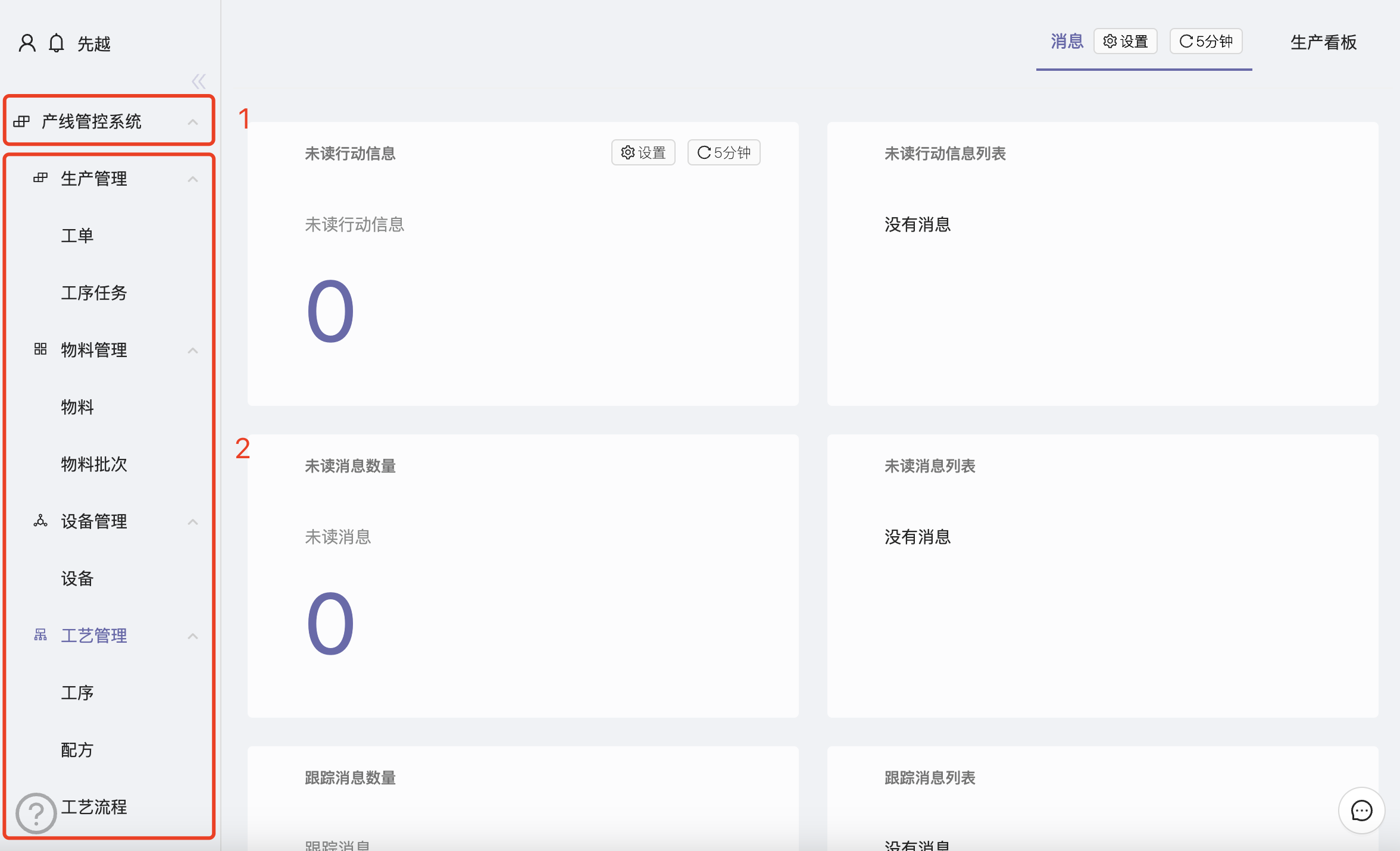The height and width of the screenshot is (851, 1400).
Task: Click 设置 button in 未读行动信息 card
Action: point(643,153)
